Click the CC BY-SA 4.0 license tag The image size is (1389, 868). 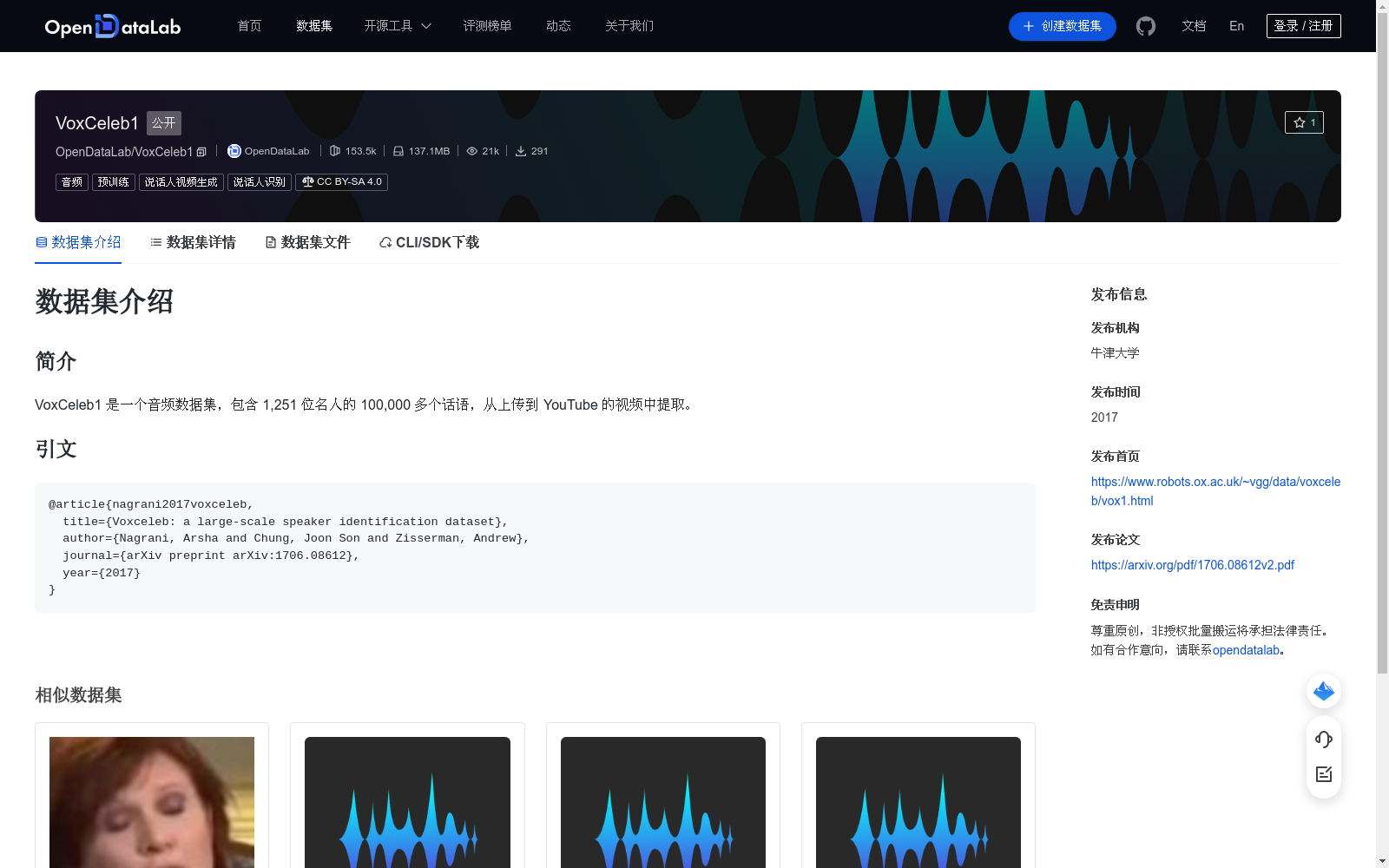(x=341, y=181)
